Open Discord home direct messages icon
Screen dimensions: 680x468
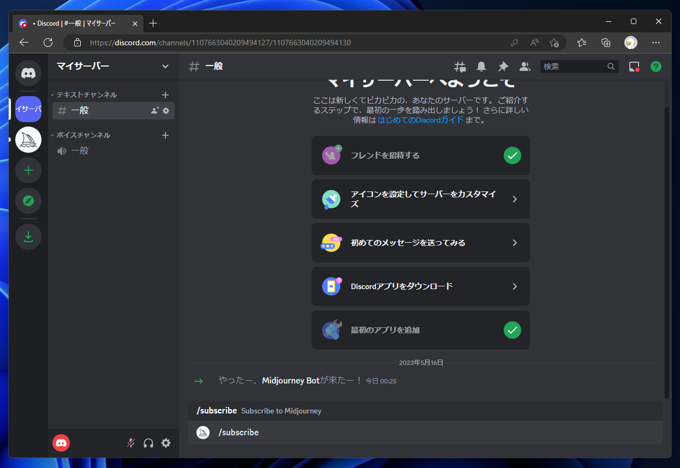[x=28, y=73]
